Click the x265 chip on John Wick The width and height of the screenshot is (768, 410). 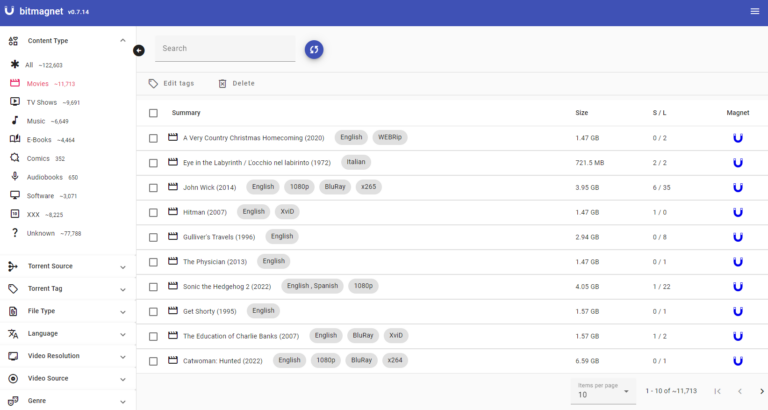[x=369, y=187]
